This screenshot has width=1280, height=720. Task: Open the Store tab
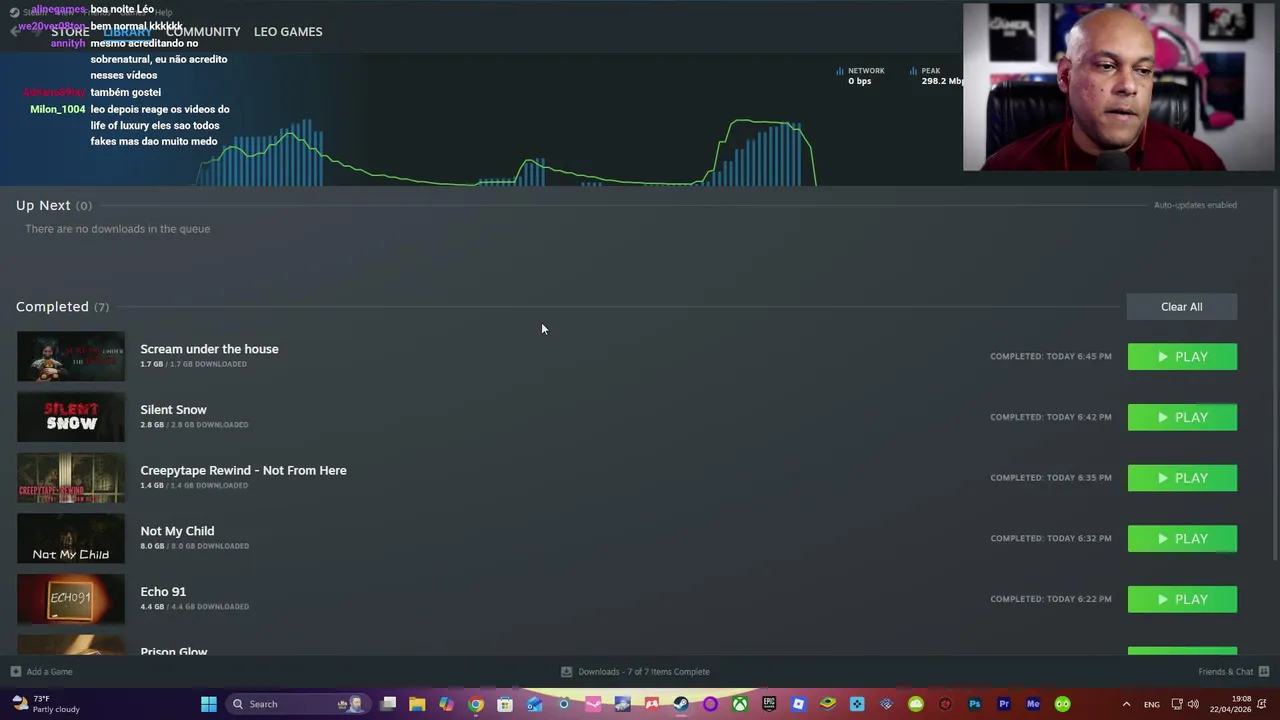coord(70,32)
